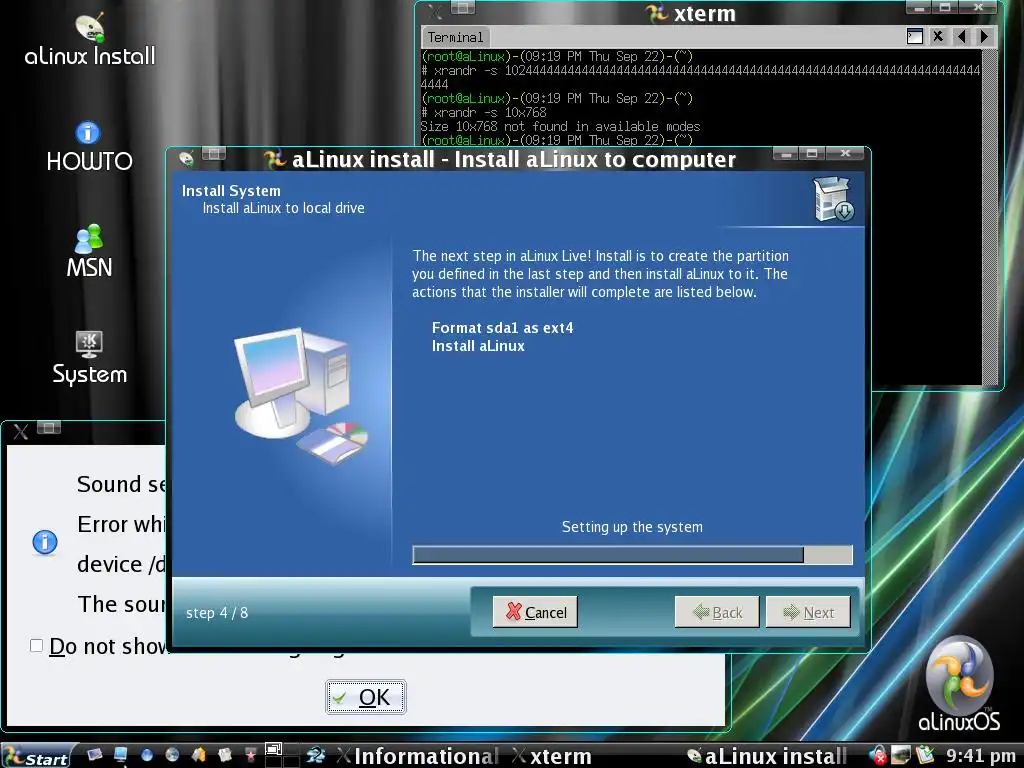The height and width of the screenshot is (768, 1024).
Task: Open the installer window menu icon in titlebar
Action: tap(186, 158)
